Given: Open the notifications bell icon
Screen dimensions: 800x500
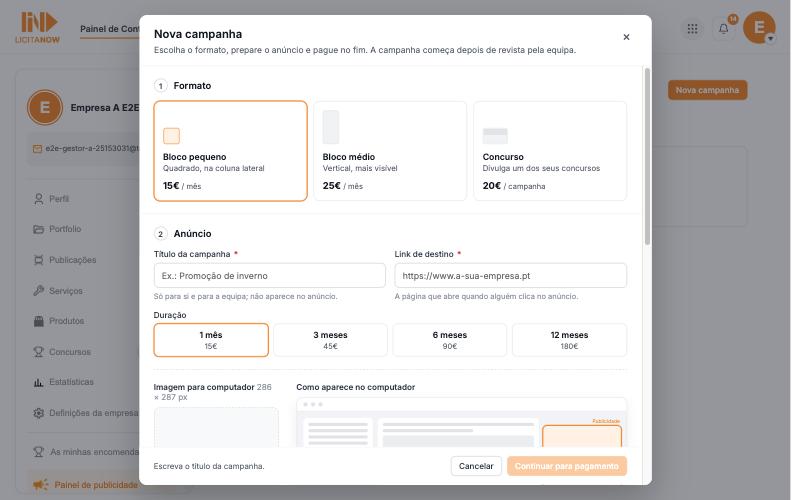Looking at the screenshot, I should point(723,29).
